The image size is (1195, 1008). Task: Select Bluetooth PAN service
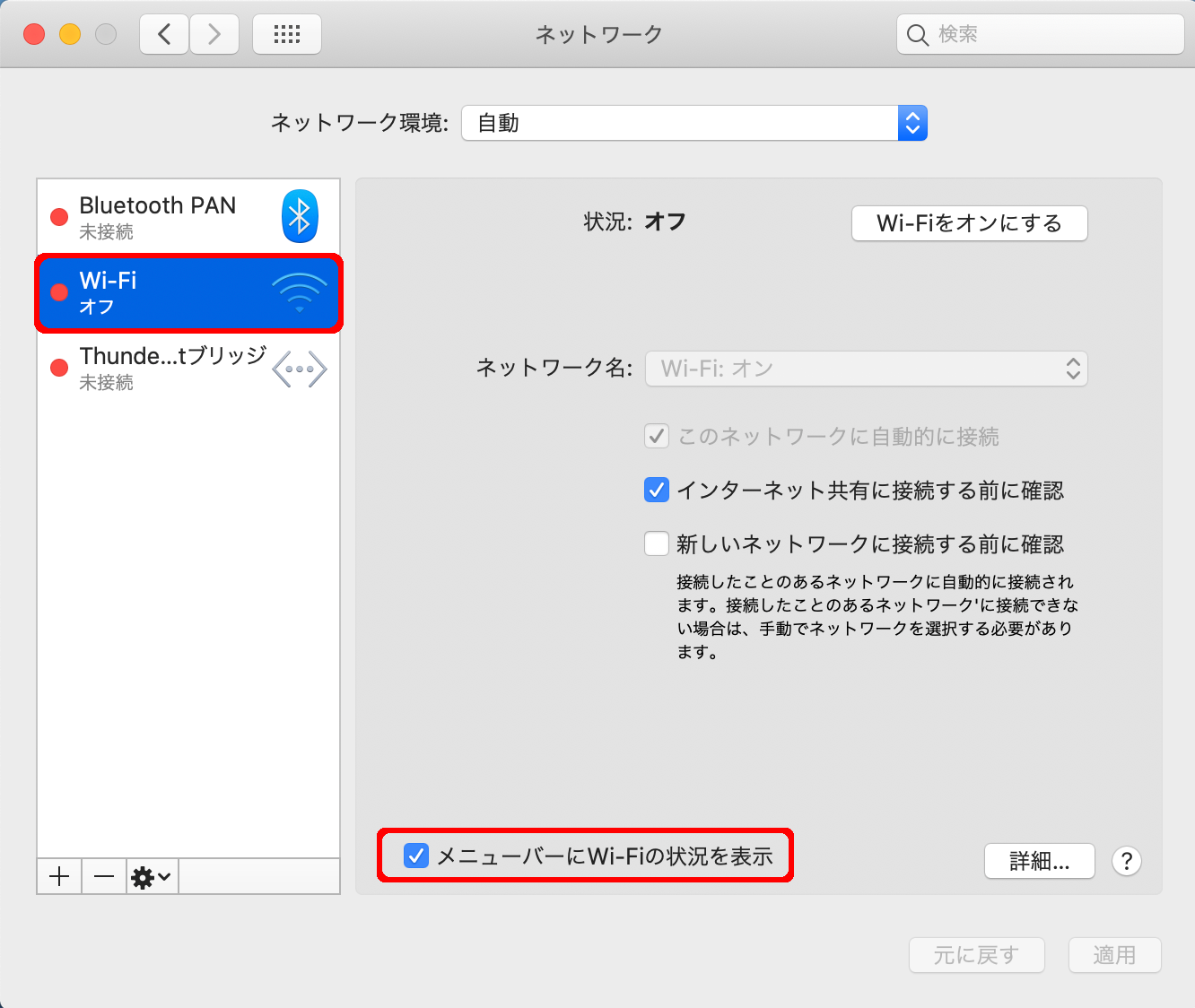188,217
